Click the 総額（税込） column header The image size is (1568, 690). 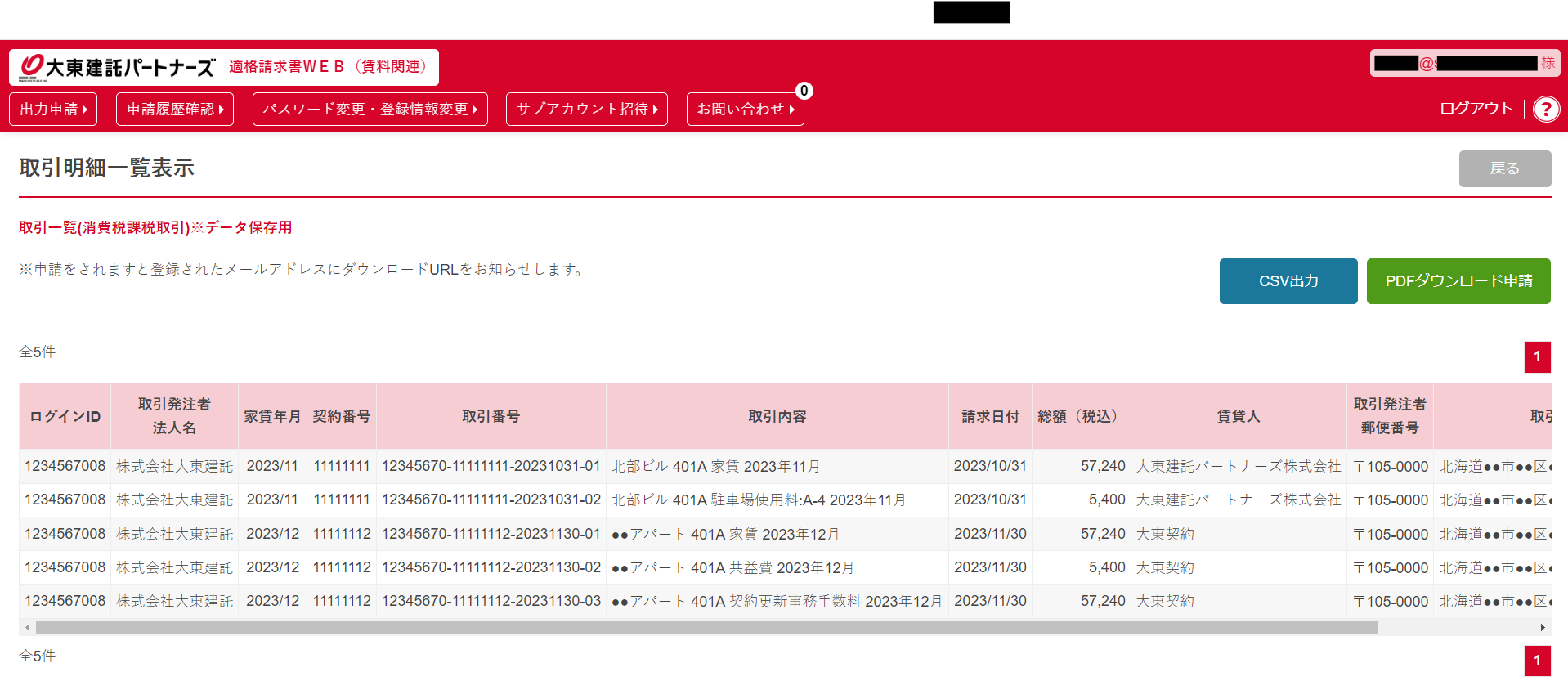coord(1082,416)
